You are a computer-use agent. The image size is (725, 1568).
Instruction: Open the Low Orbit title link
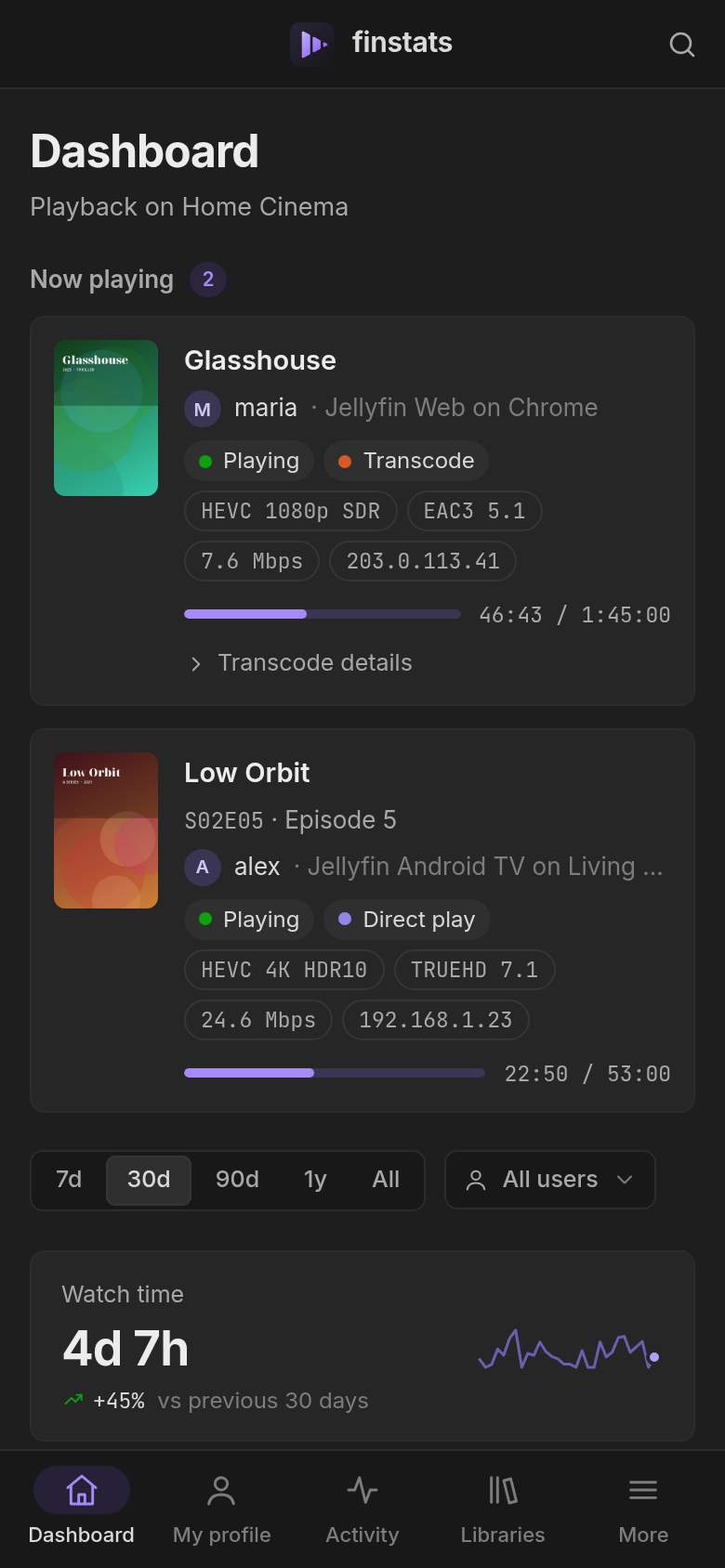247,773
